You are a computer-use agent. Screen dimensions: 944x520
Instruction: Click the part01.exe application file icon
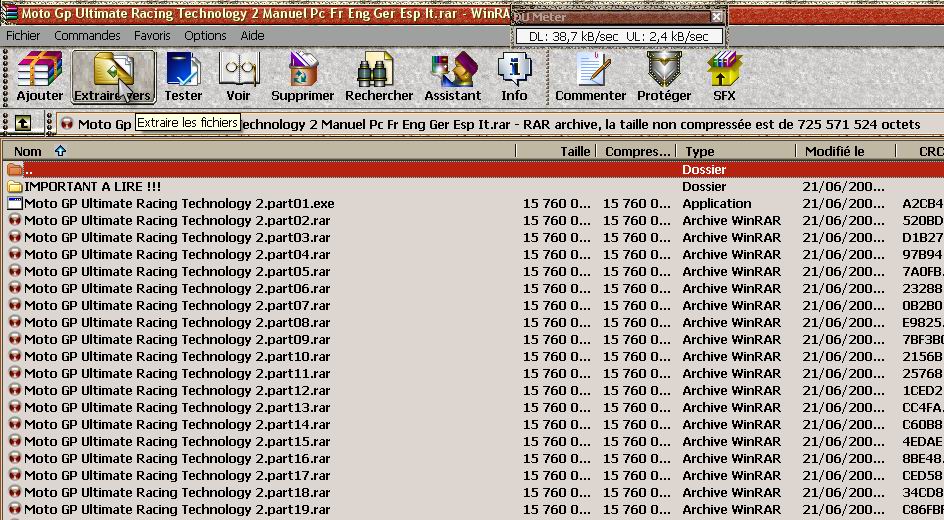click(x=14, y=203)
